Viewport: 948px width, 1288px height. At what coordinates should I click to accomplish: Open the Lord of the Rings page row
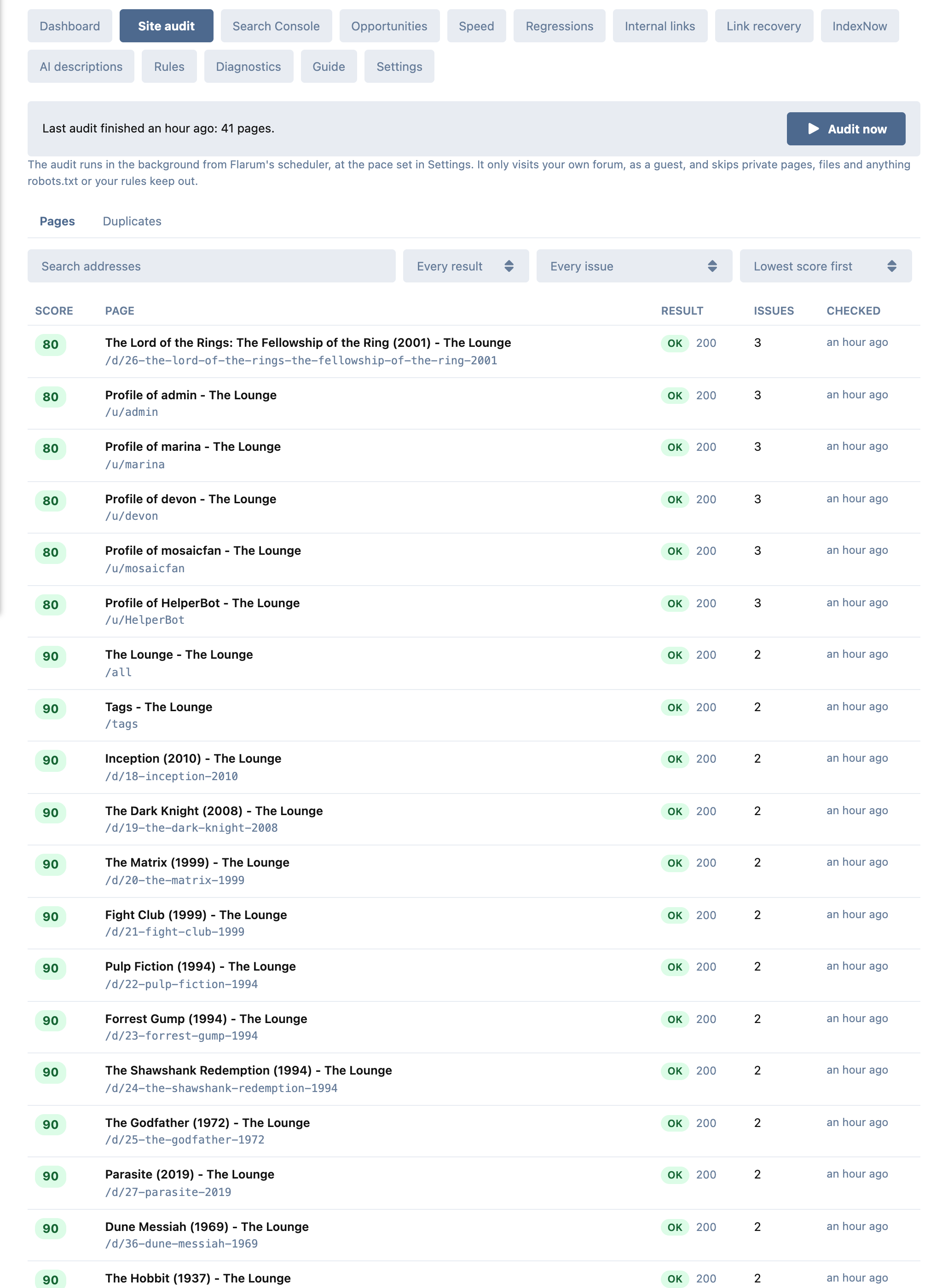click(x=474, y=351)
